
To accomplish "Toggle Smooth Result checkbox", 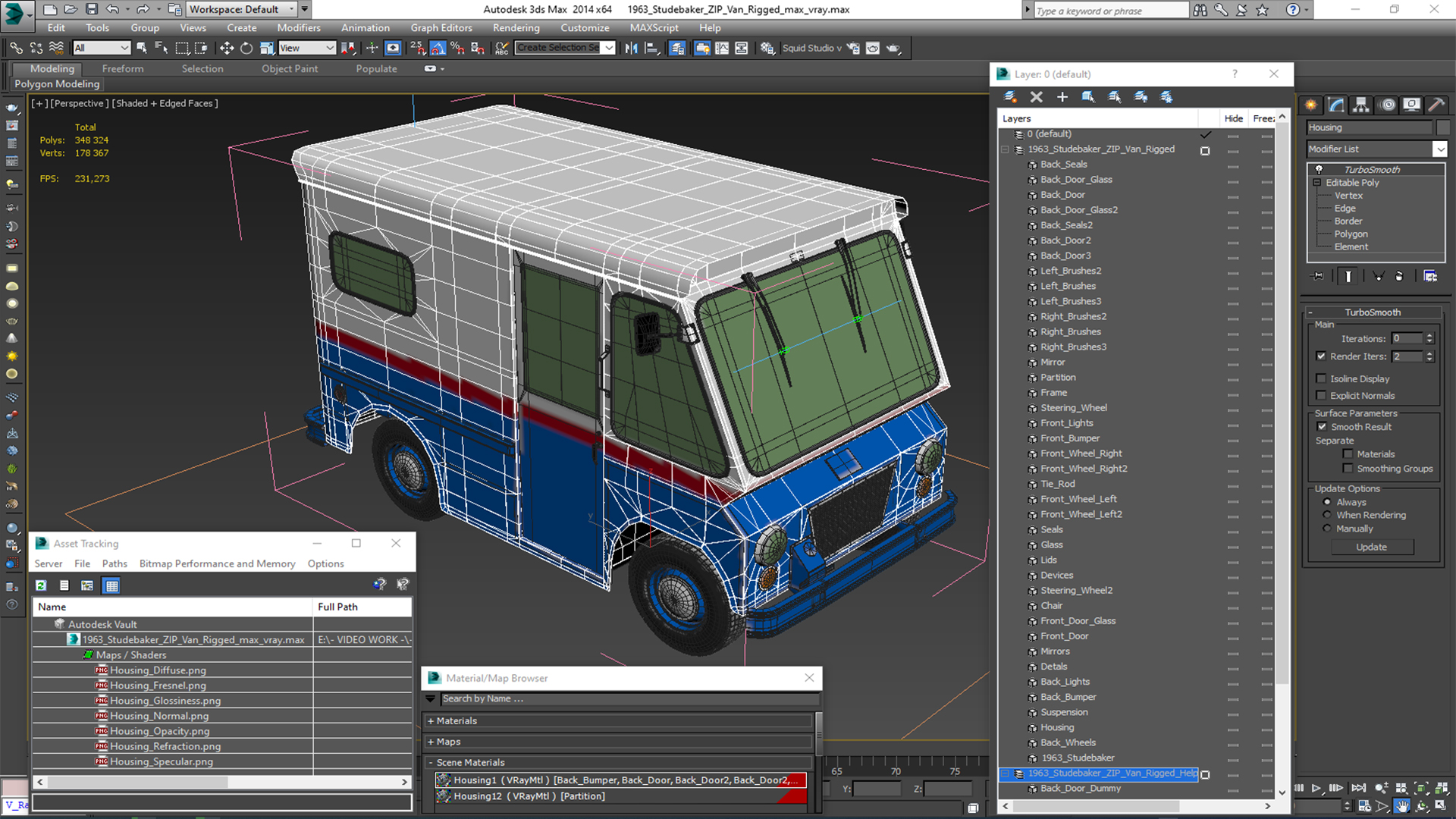I will (x=1322, y=426).
